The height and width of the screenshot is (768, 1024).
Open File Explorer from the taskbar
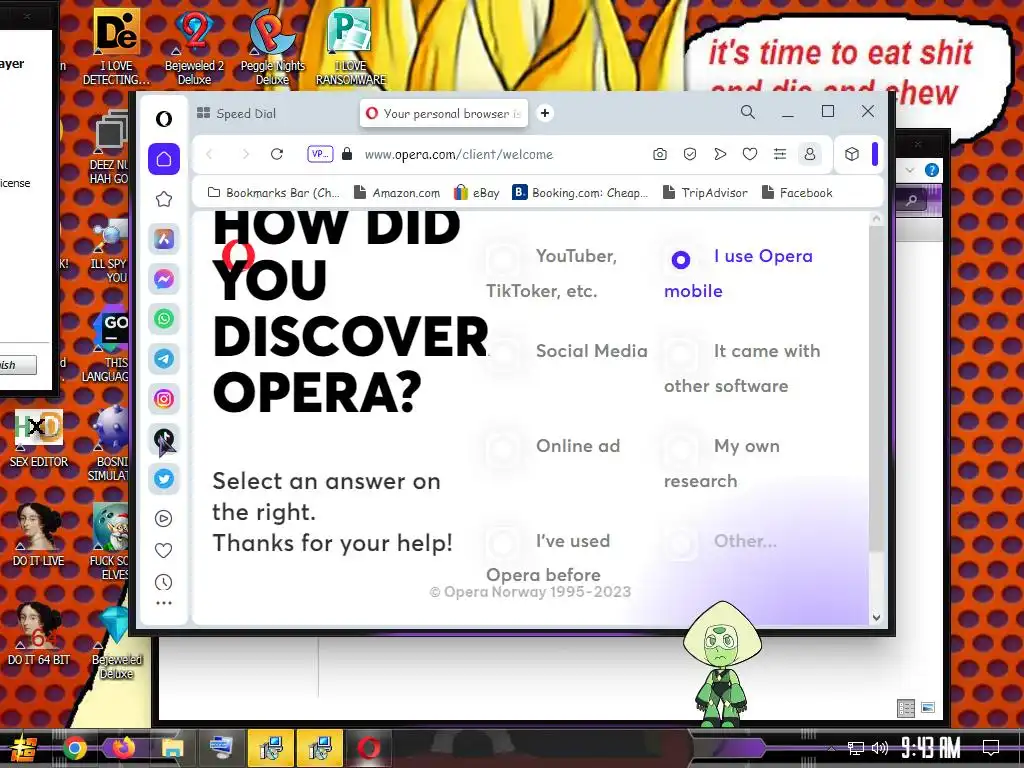tap(172, 748)
